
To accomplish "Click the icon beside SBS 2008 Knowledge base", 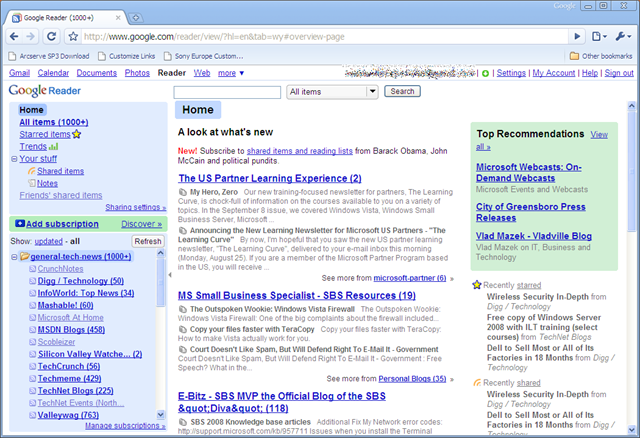I will pos(182,422).
